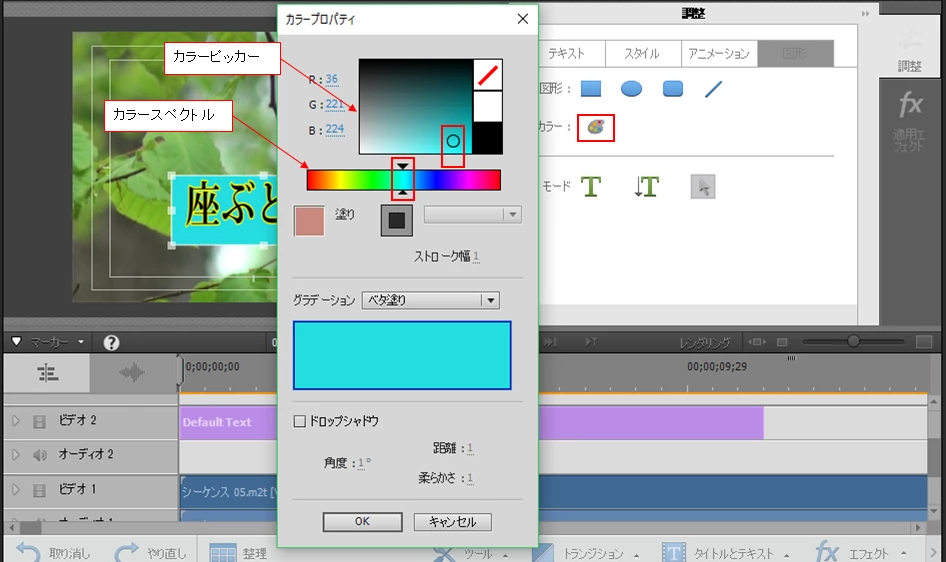The image size is (946, 562).
Task: Click the zoom out timeline icon
Action: pos(782,343)
